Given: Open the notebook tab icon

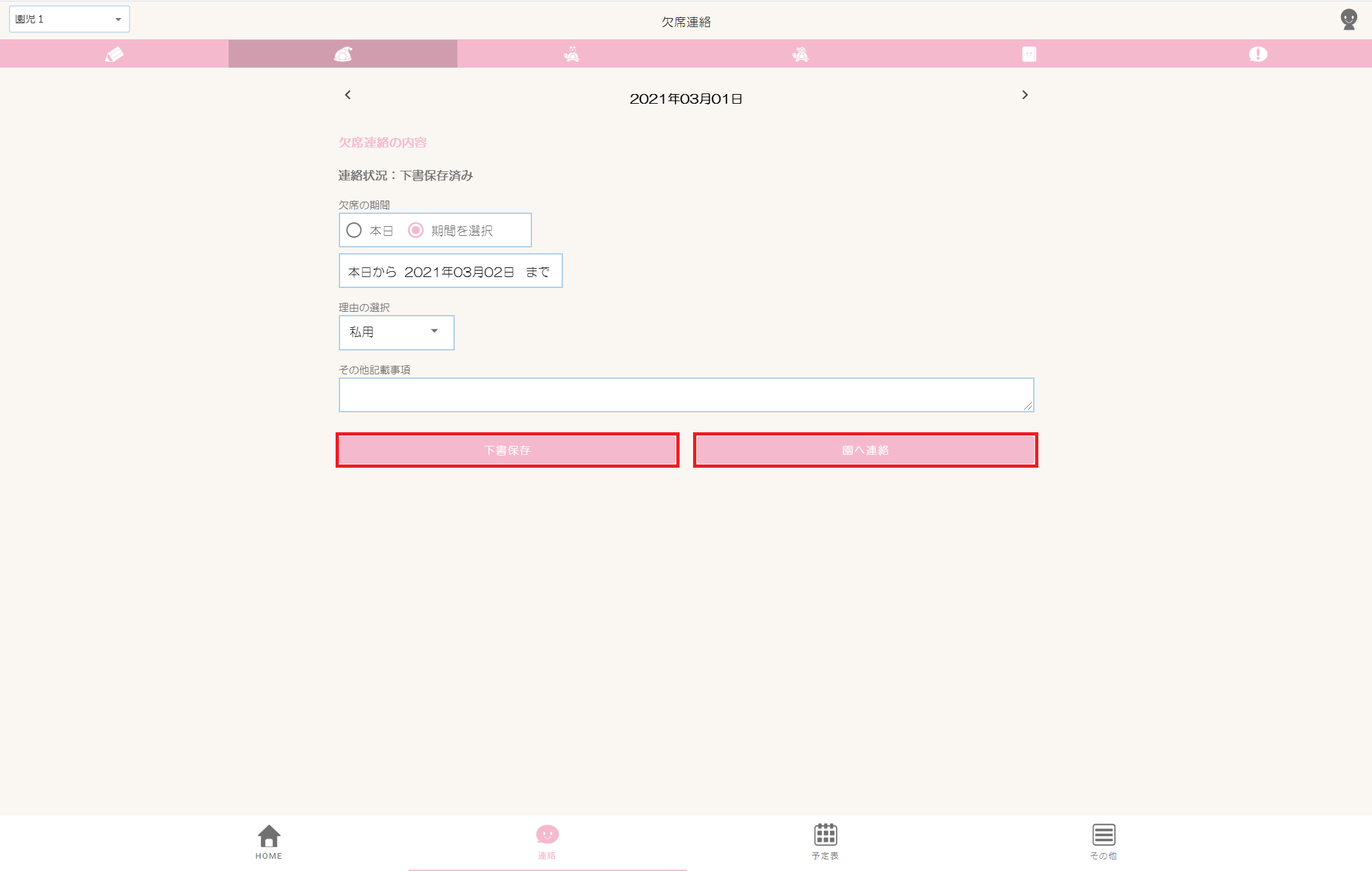Looking at the screenshot, I should pos(1029,54).
